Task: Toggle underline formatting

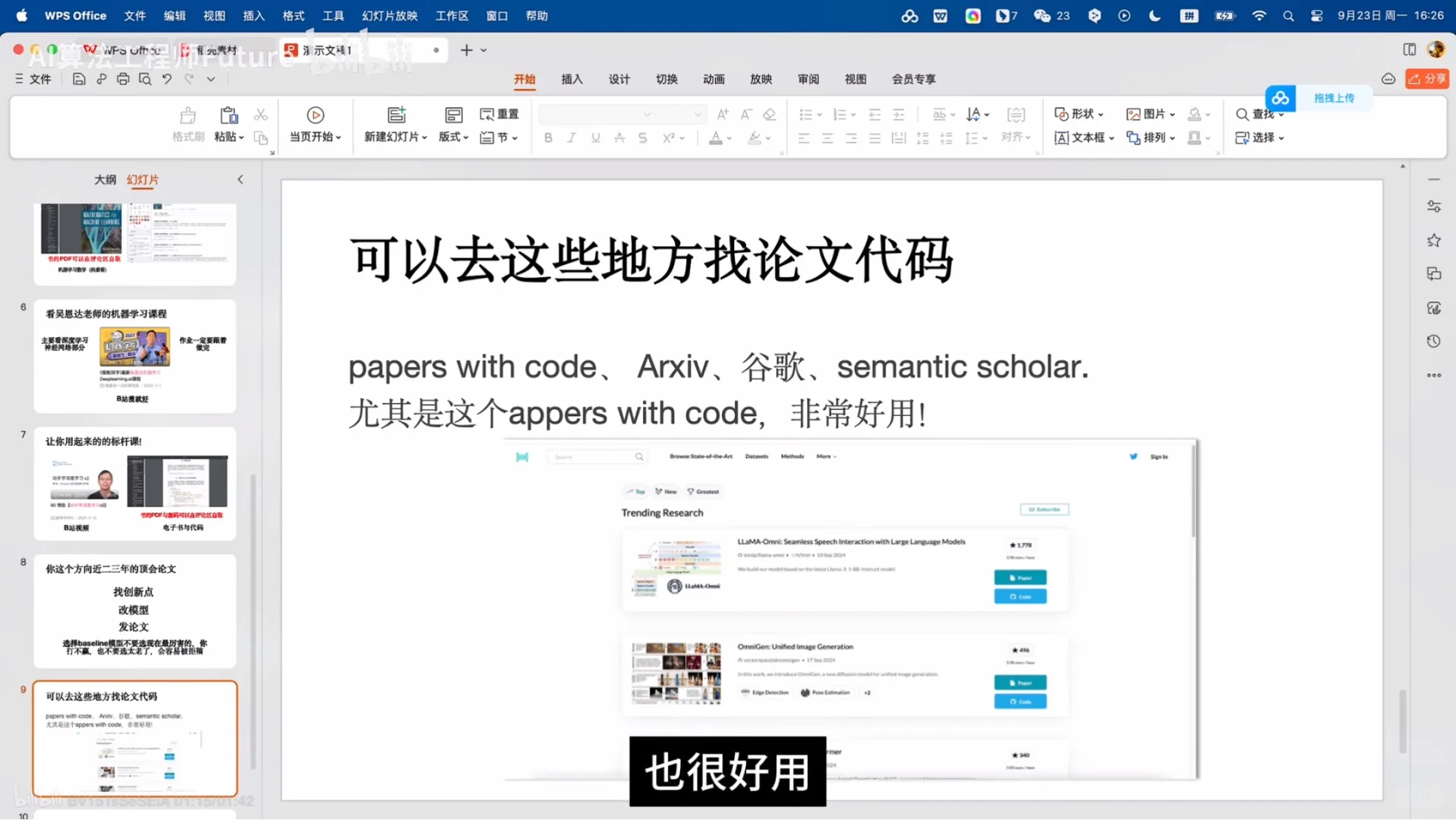Action: pos(595,137)
